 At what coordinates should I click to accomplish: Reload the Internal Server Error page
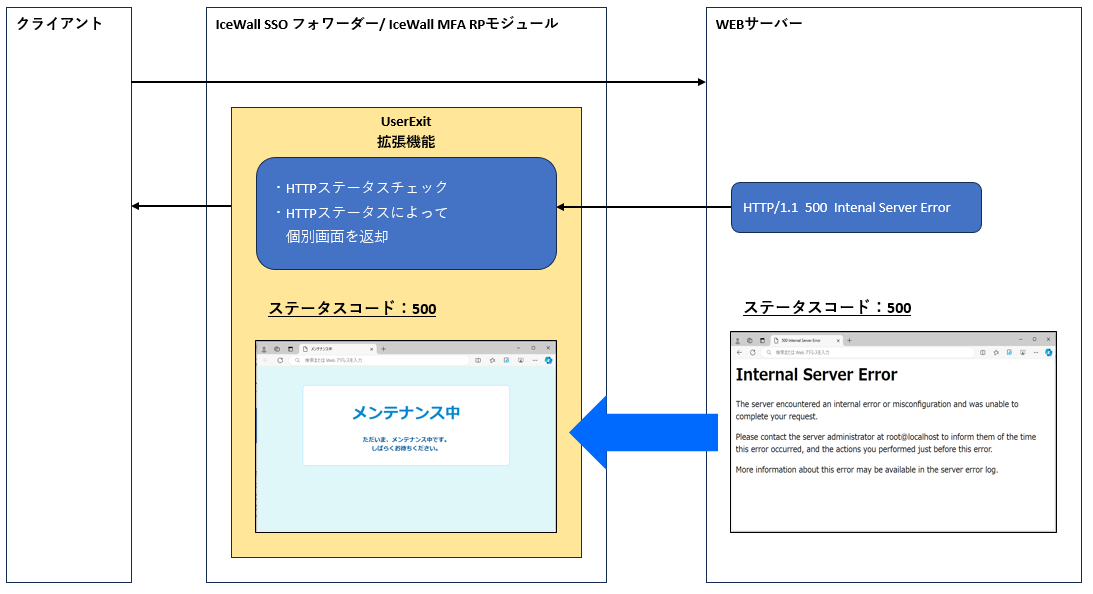[753, 353]
